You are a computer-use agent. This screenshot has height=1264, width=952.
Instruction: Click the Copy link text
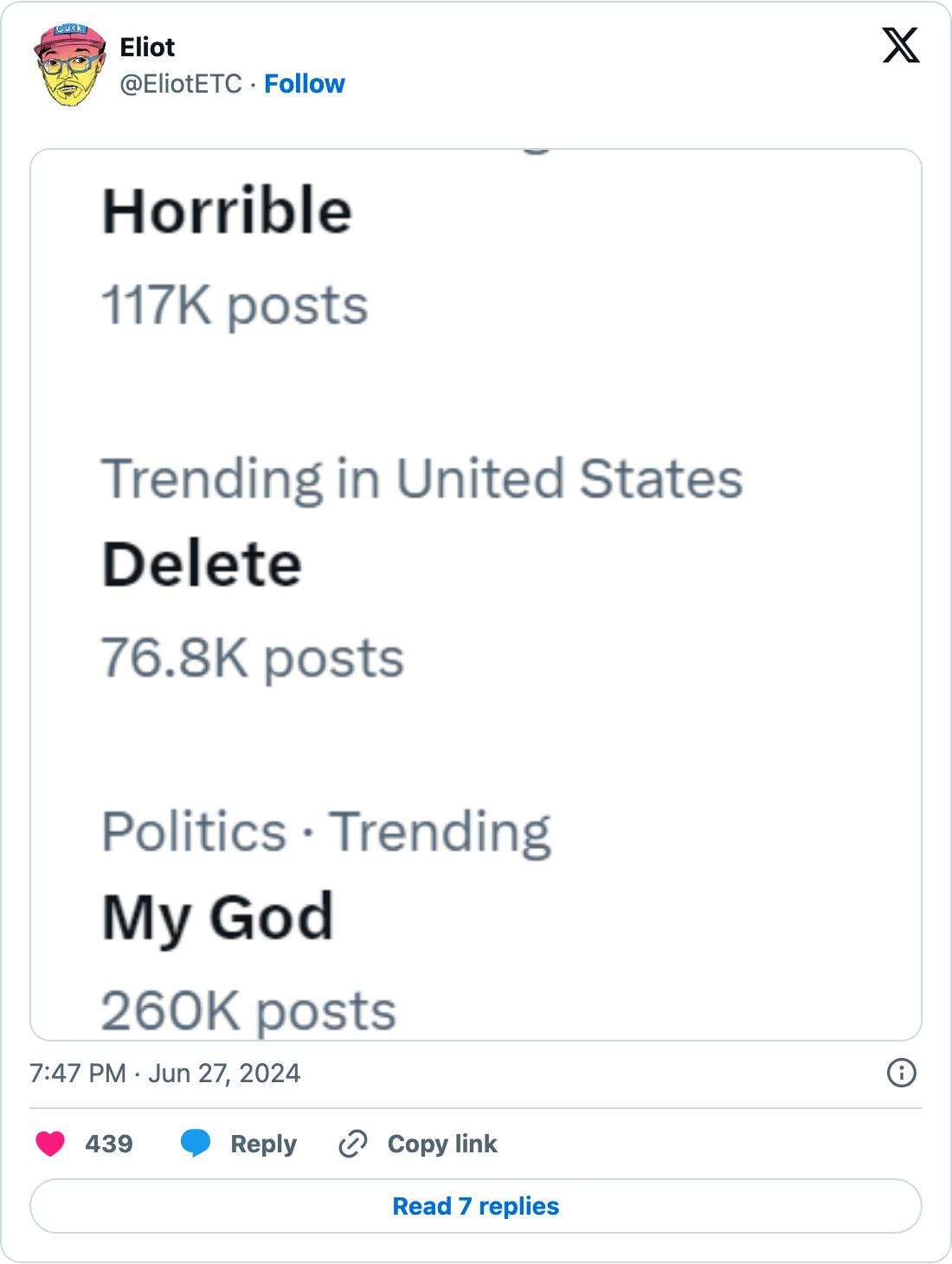442,1144
